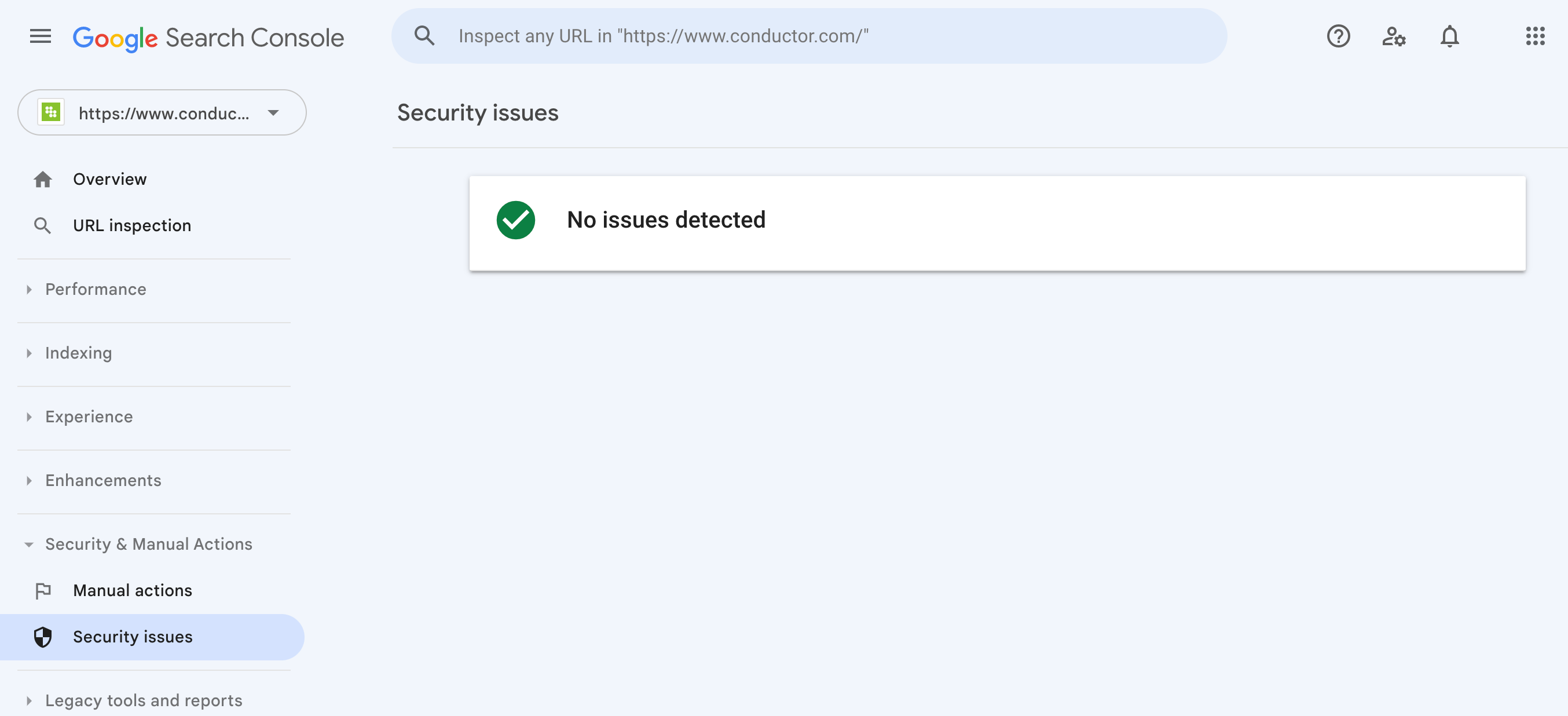Viewport: 1568px width, 716px height.
Task: Open the Help panel
Action: 1338,36
